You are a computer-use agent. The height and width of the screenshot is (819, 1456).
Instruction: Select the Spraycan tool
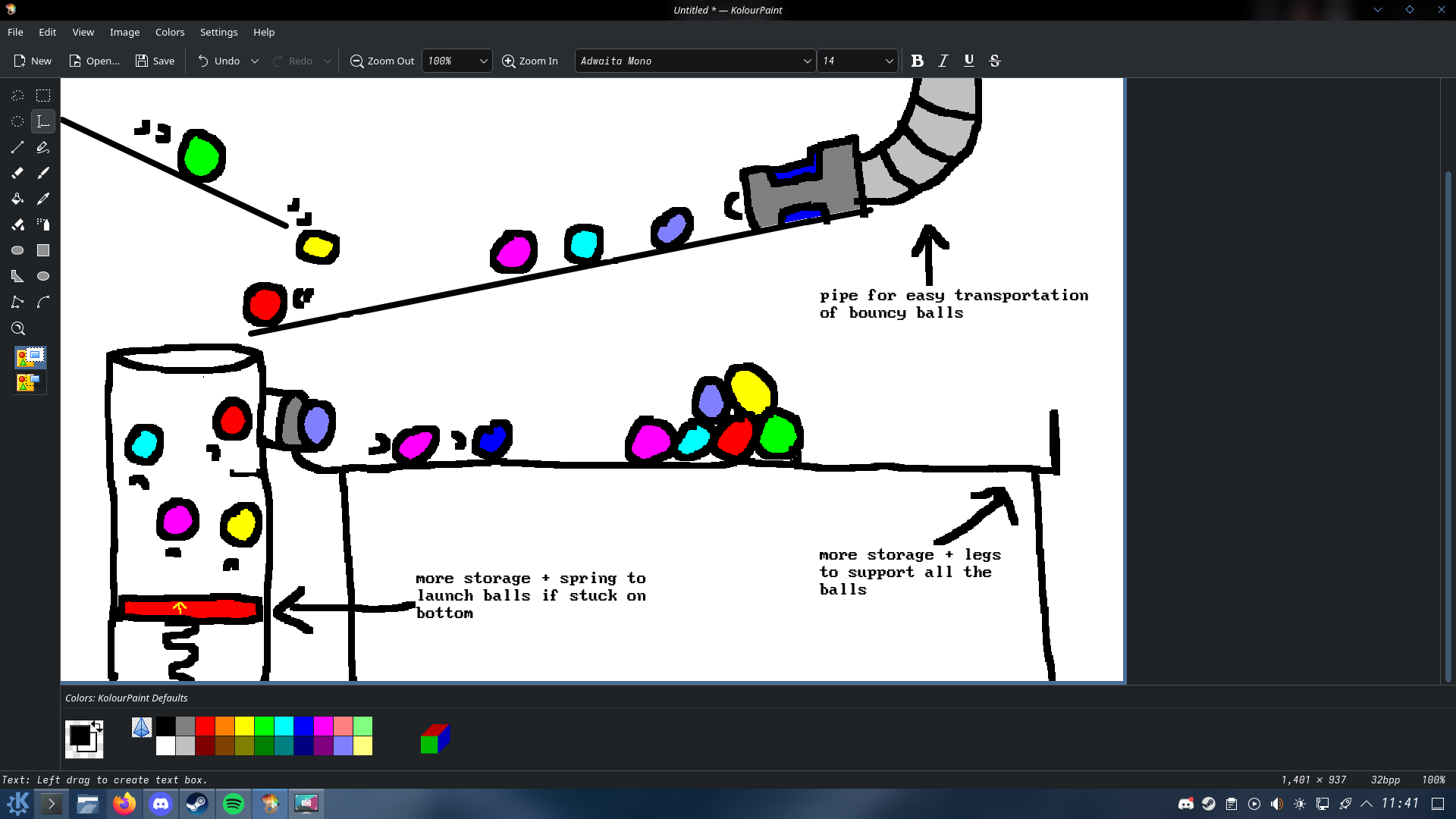click(x=43, y=224)
